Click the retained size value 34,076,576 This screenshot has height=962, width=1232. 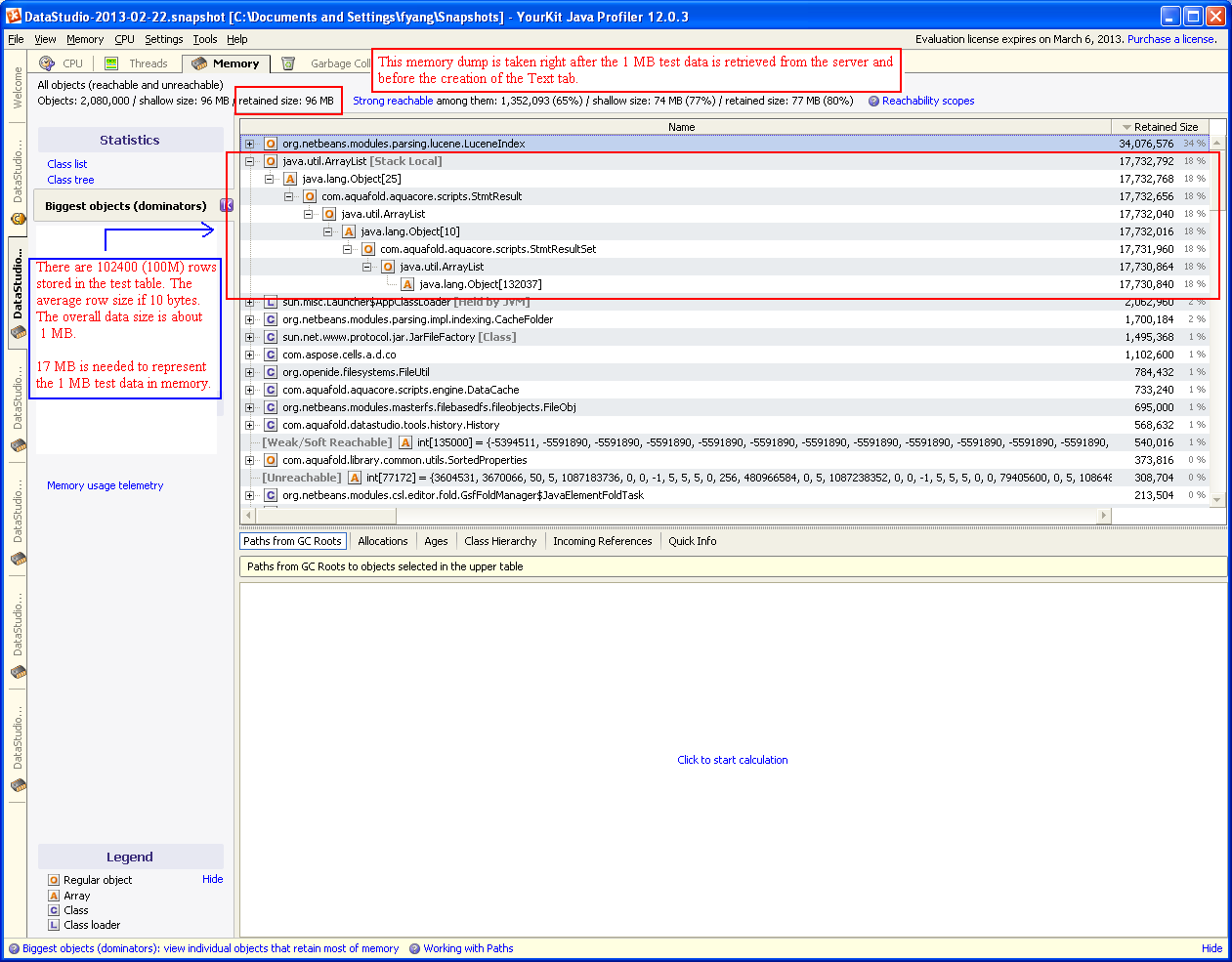tap(1146, 144)
